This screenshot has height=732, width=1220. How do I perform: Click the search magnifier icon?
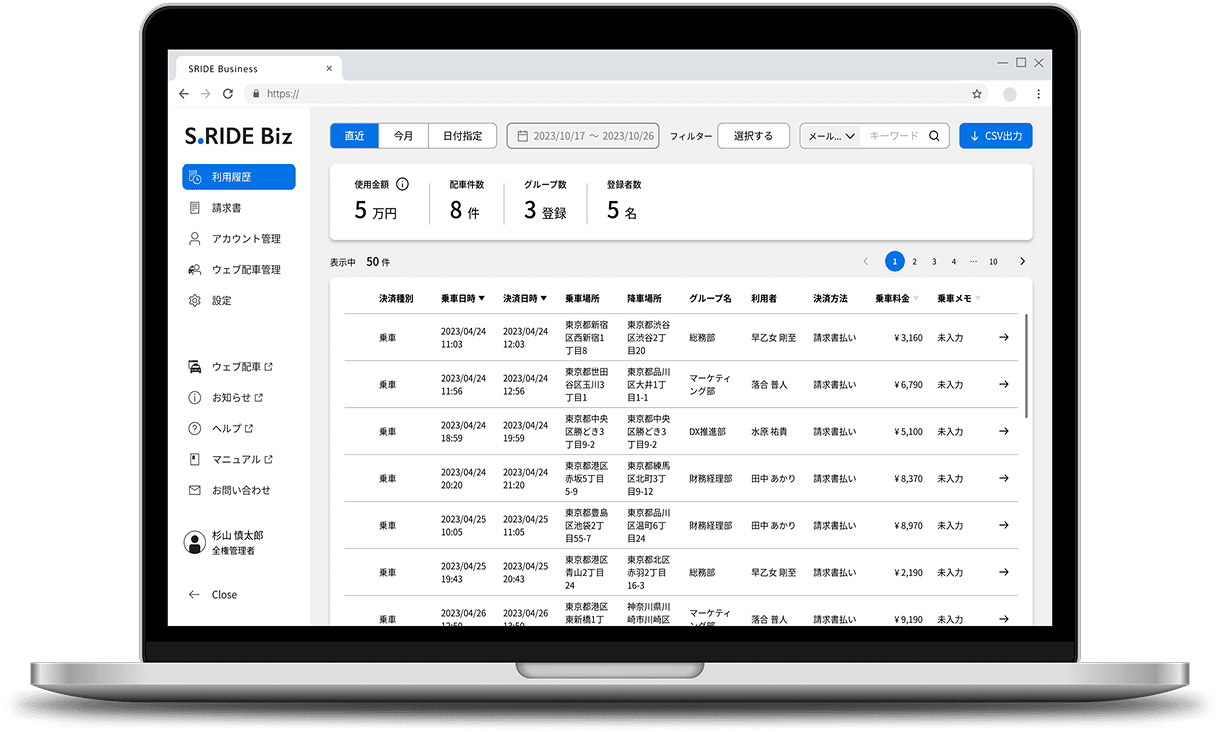tap(934, 136)
